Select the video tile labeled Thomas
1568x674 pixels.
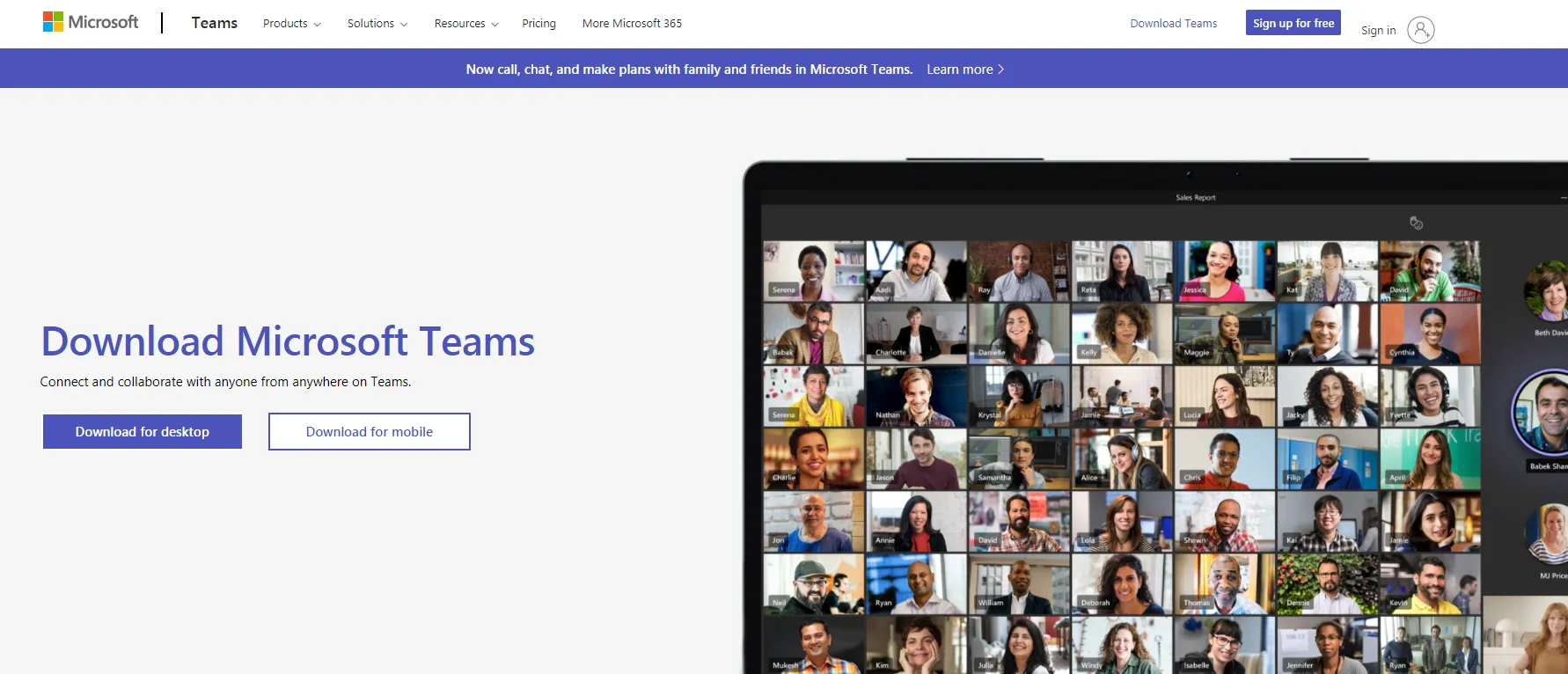pos(1225,583)
